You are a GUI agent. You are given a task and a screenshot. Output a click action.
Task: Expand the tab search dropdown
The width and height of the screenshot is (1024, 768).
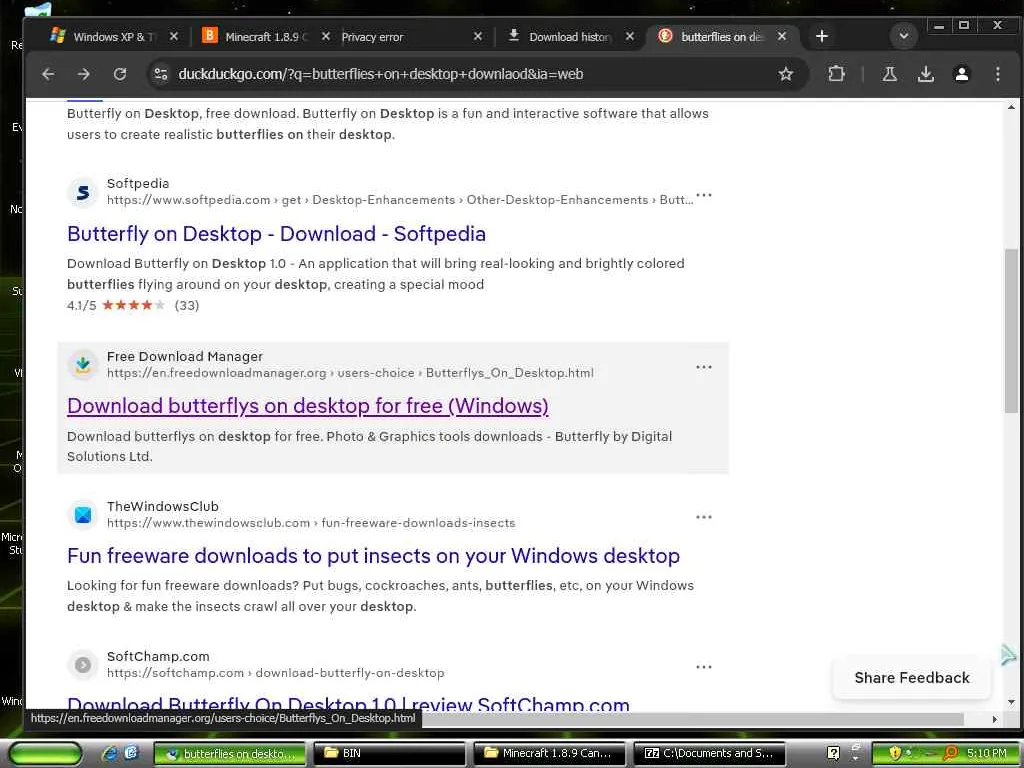[x=904, y=37]
